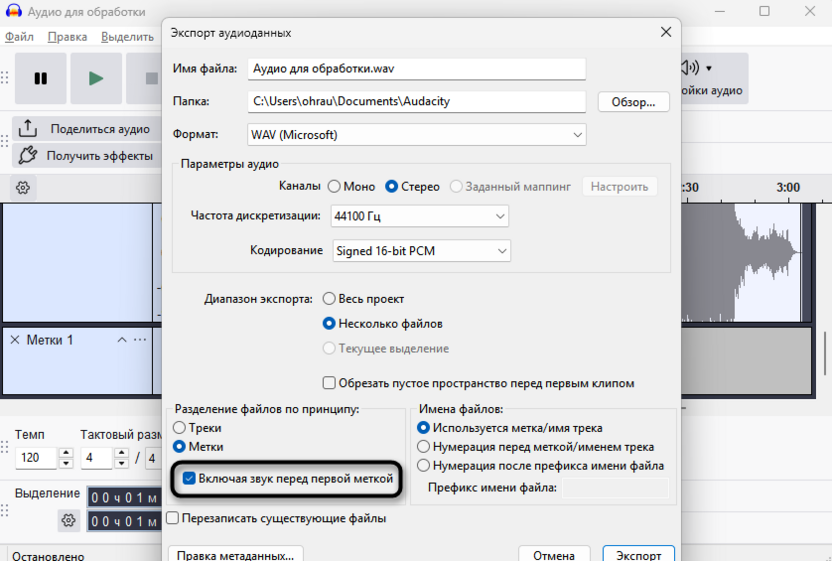The height and width of the screenshot is (561, 832).
Task: Select the Стерео channel option
Action: 392,187
